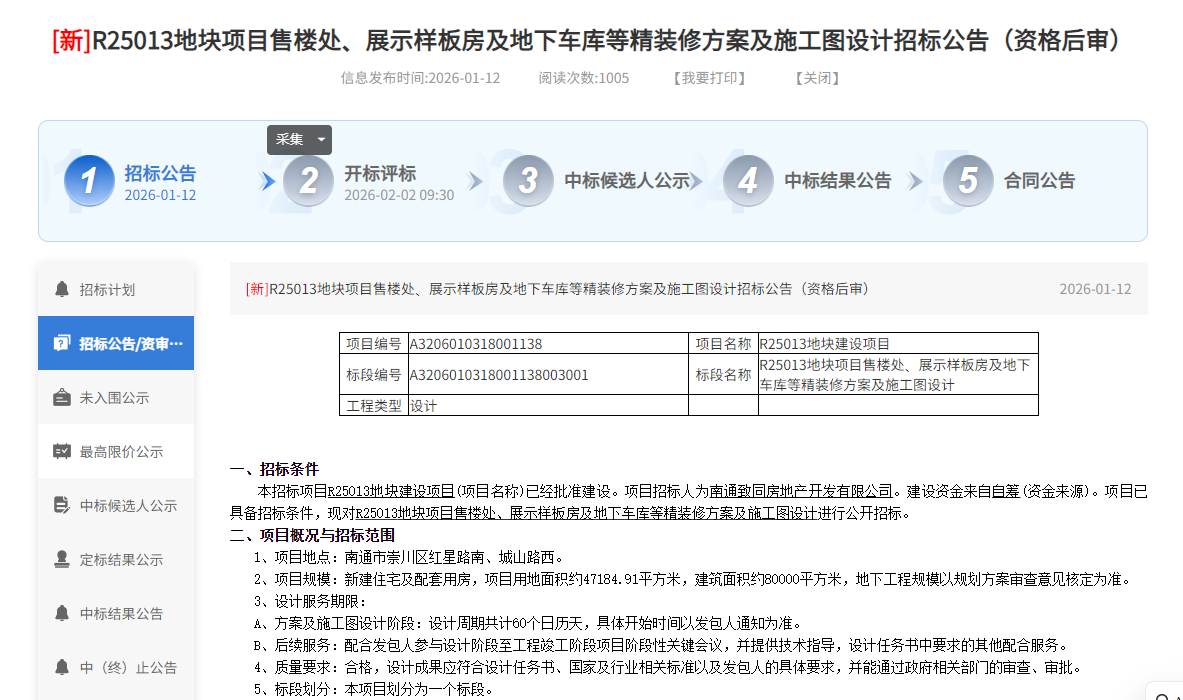Click the bell icon beside 中（终）止公告
1183x700 pixels.
pos(62,667)
